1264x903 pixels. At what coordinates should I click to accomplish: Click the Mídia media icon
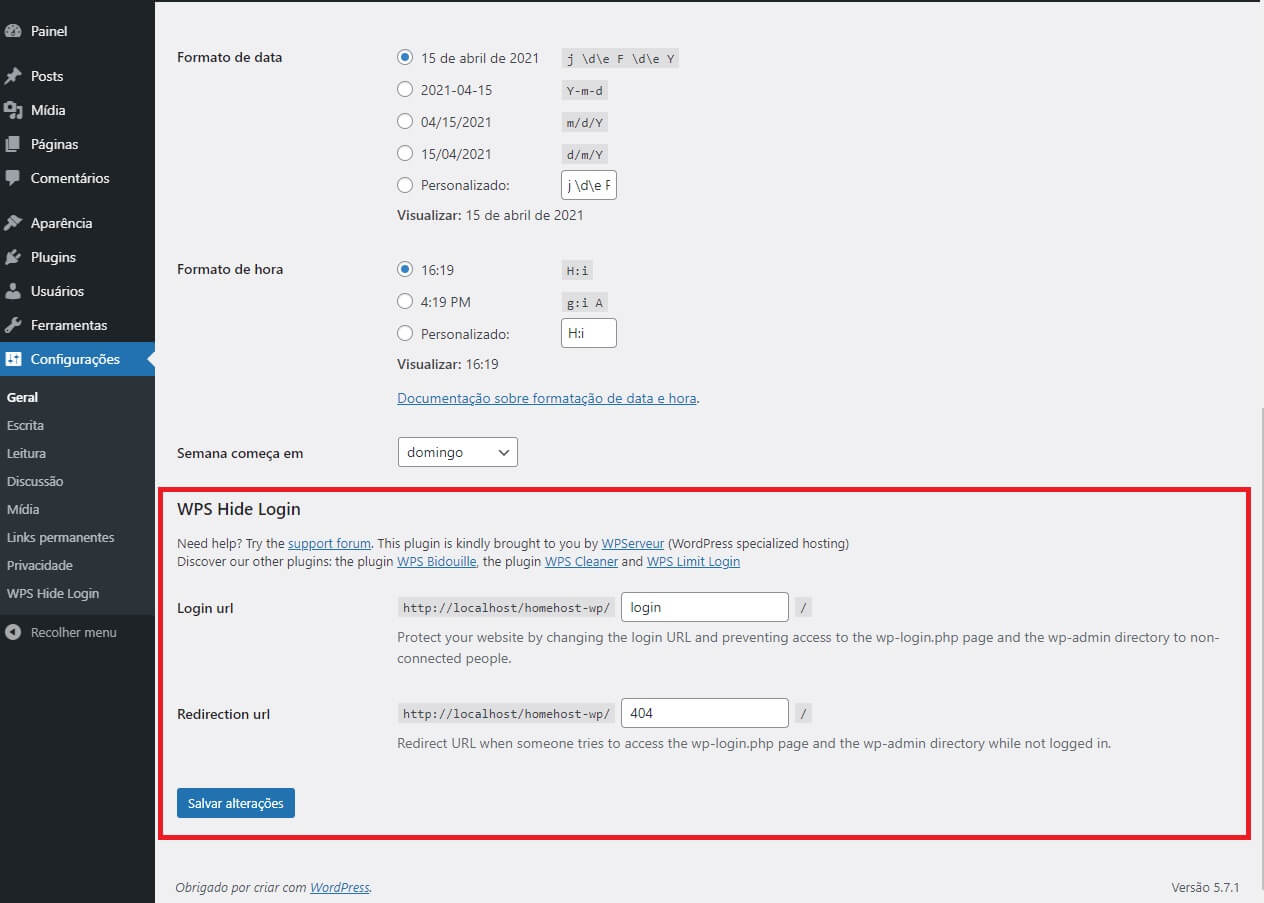pyautogui.click(x=13, y=110)
